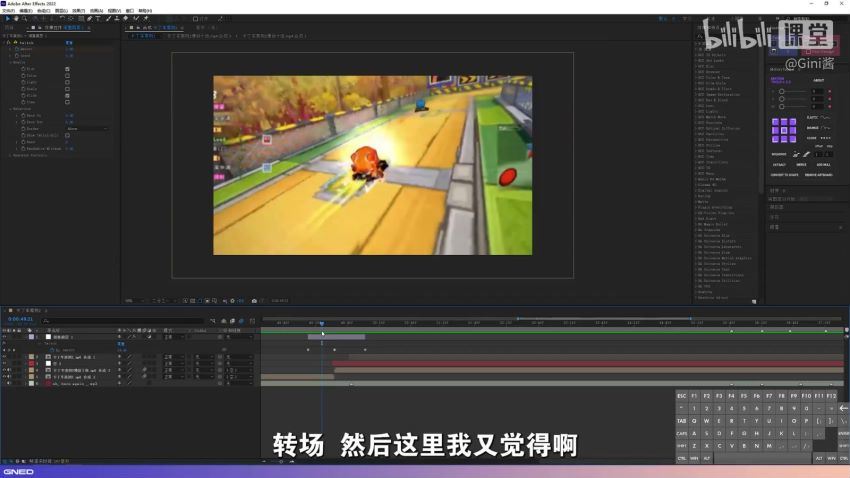Click the ABOUT button in Motion panel
850x478 pixels.
tap(819, 80)
